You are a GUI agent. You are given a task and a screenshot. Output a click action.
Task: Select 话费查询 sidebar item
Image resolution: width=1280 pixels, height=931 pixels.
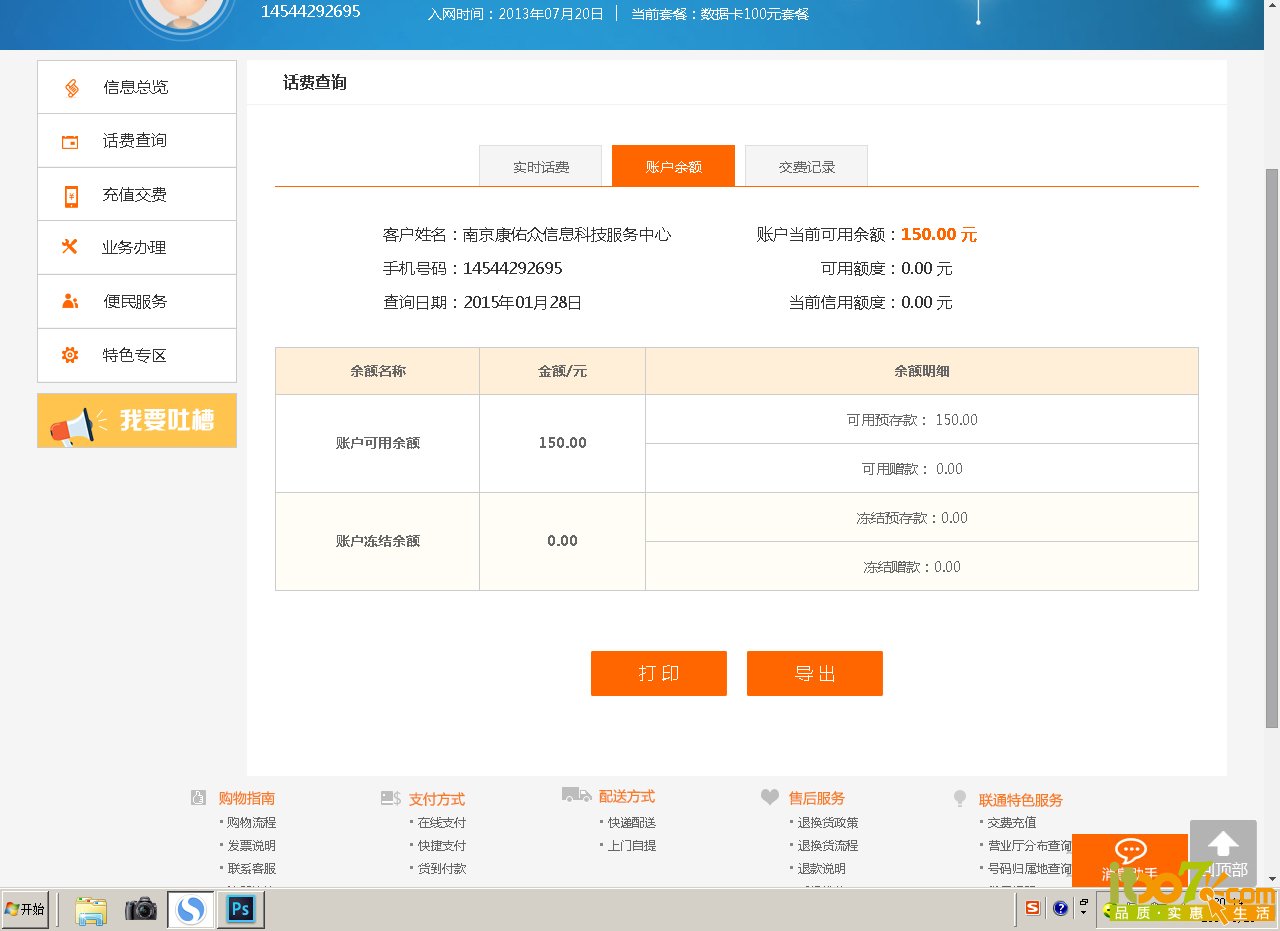tap(137, 141)
